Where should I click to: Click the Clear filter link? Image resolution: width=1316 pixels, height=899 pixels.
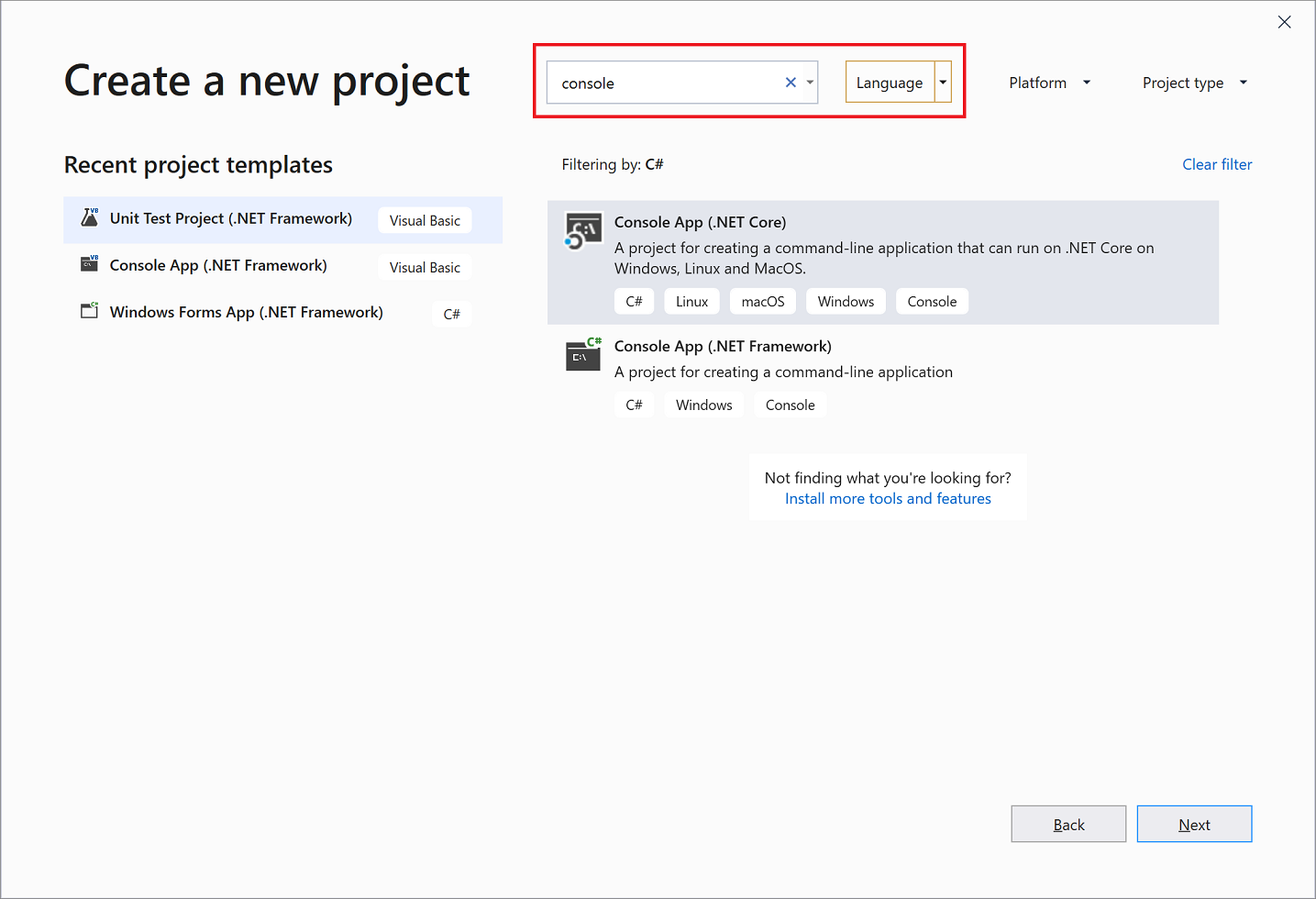(x=1217, y=164)
